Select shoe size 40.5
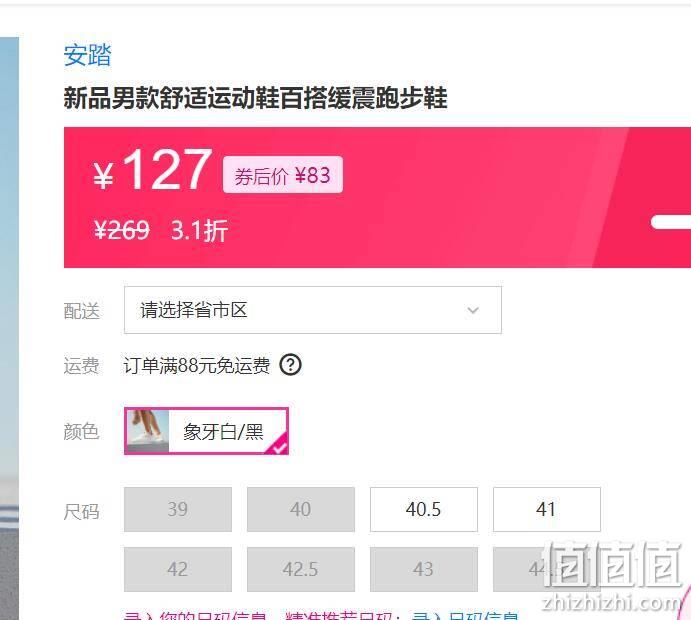 click(x=424, y=509)
